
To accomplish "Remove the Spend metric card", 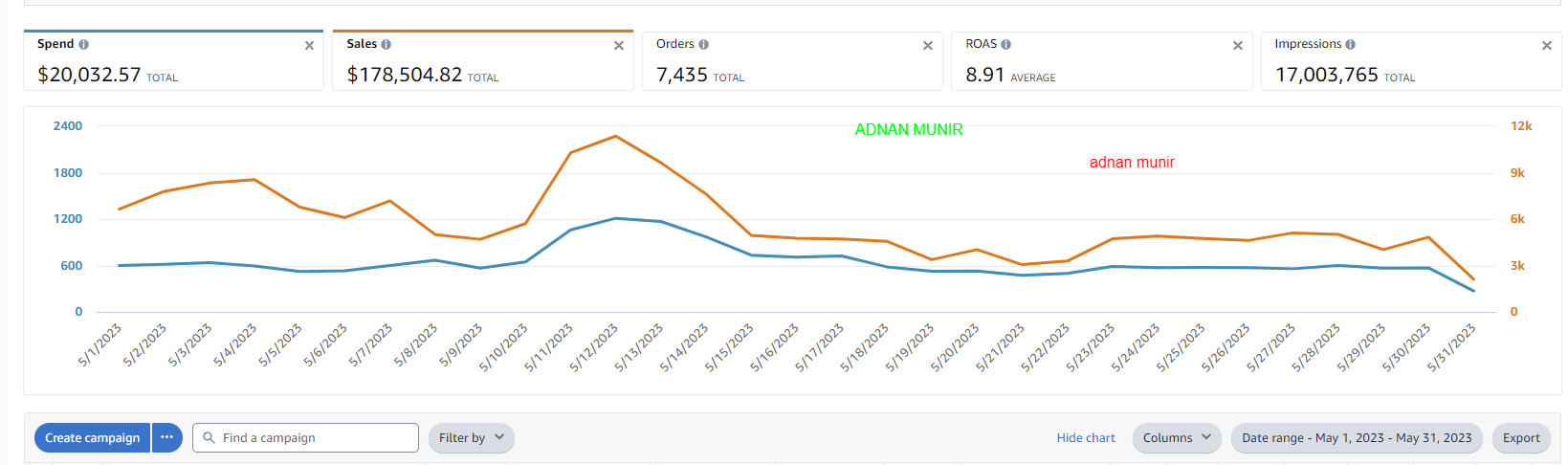I will [309, 46].
